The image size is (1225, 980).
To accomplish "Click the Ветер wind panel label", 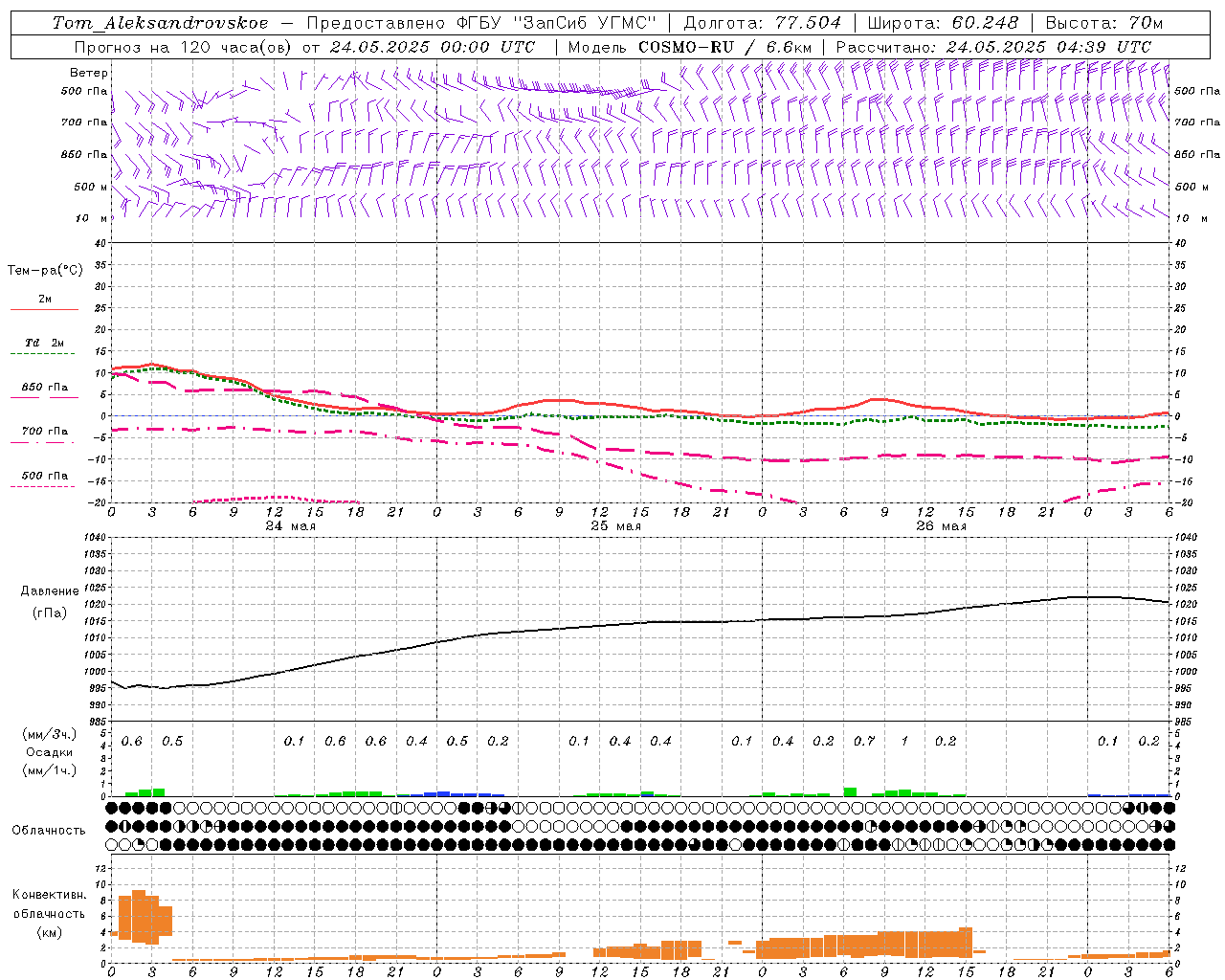I will pos(89,73).
